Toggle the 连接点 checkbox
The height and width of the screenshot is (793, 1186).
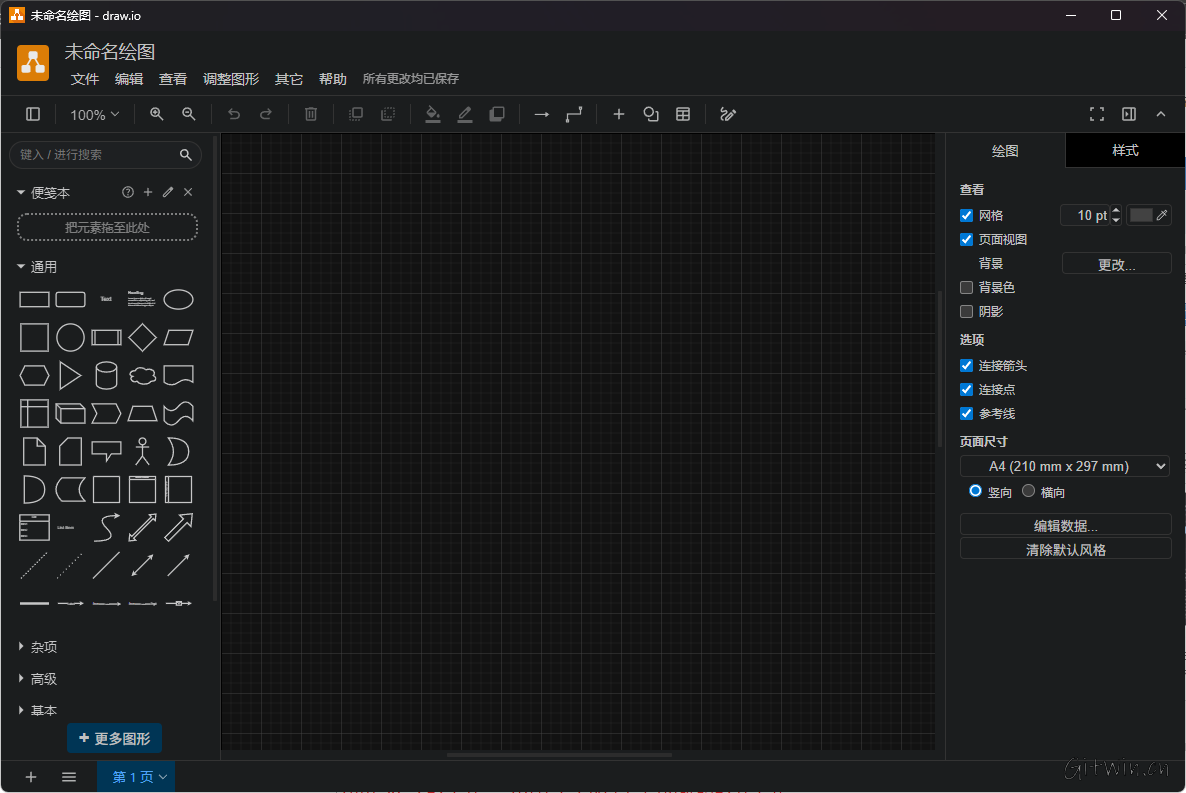click(x=967, y=390)
